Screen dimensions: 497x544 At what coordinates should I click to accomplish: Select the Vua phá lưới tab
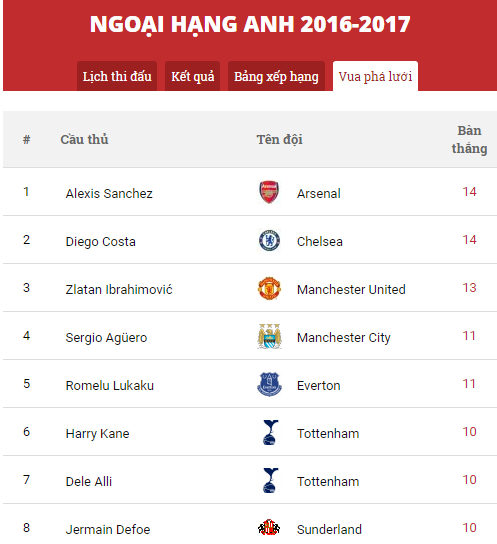click(375, 76)
